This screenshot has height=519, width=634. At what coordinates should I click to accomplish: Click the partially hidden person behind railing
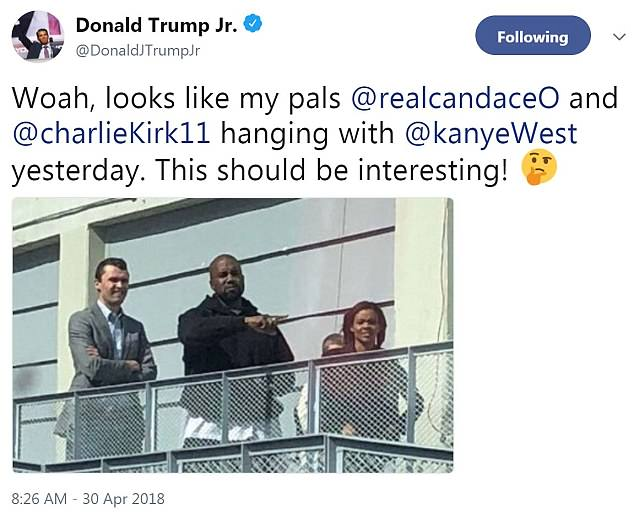(332, 346)
